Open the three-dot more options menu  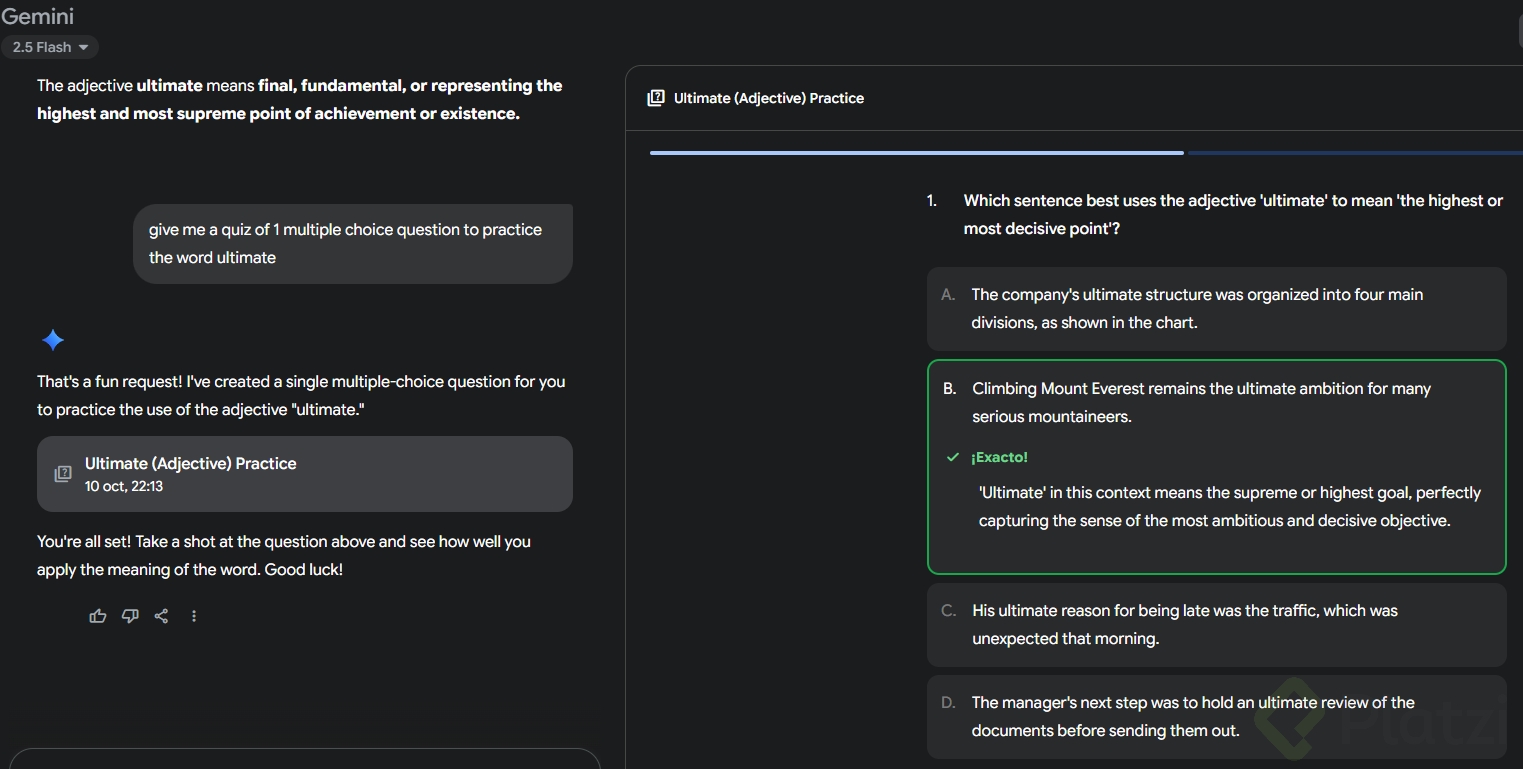pos(194,616)
